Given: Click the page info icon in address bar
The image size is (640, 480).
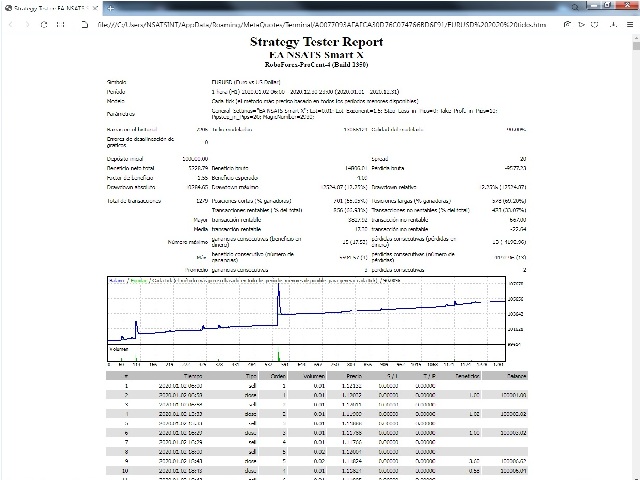Looking at the screenshot, I should click(84, 24).
